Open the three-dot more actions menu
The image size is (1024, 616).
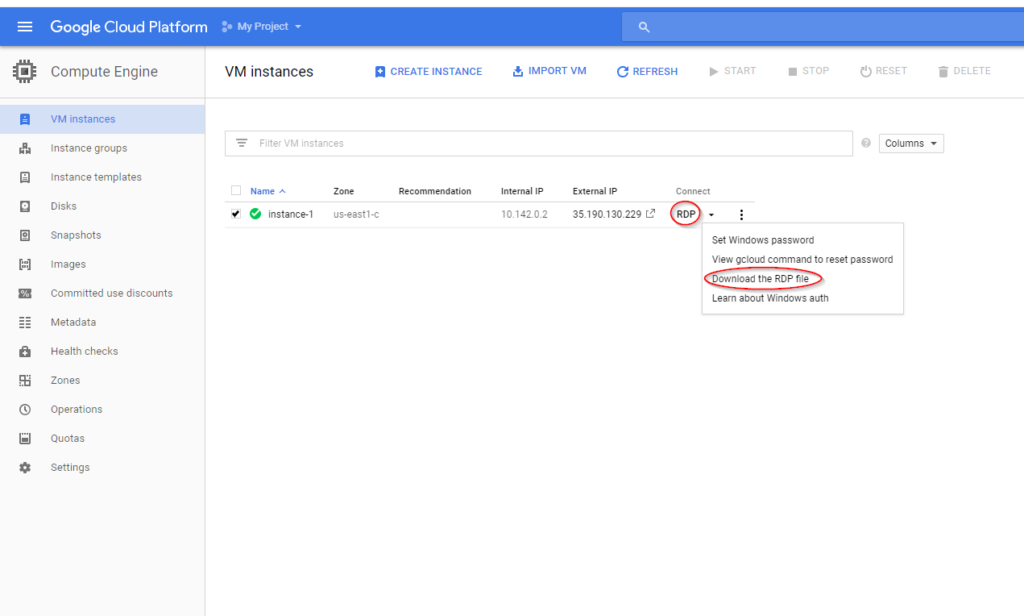(741, 214)
